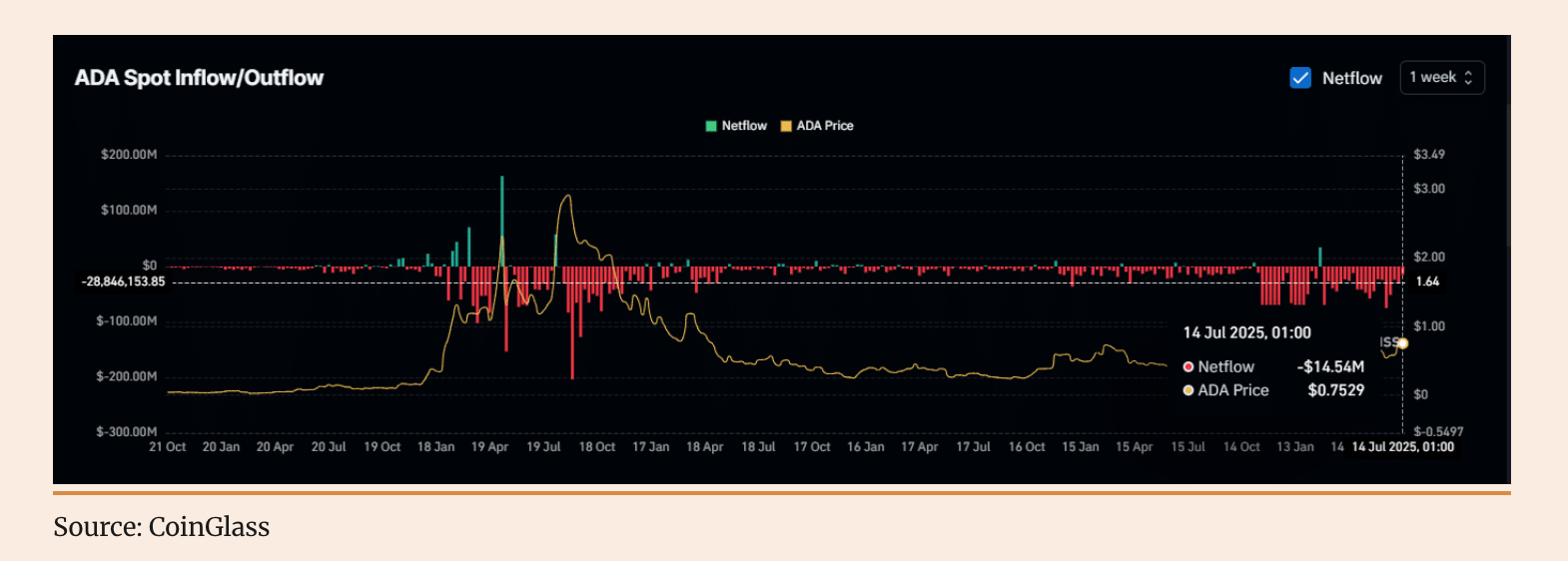The height and width of the screenshot is (561, 1568).
Task: Hide the ADA Price series via its legend text
Action: click(x=825, y=126)
